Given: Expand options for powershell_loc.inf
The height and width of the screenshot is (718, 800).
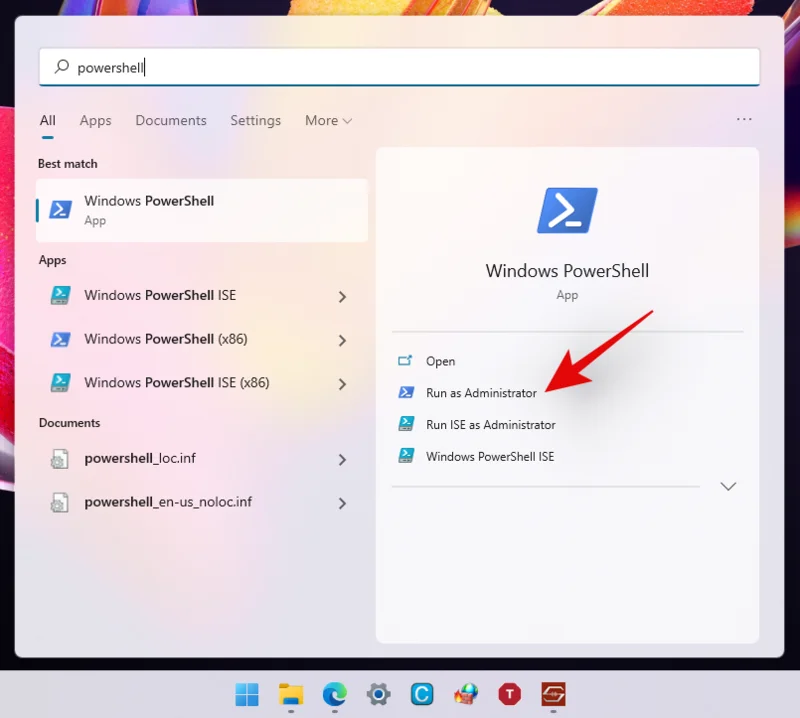Looking at the screenshot, I should 342,460.
